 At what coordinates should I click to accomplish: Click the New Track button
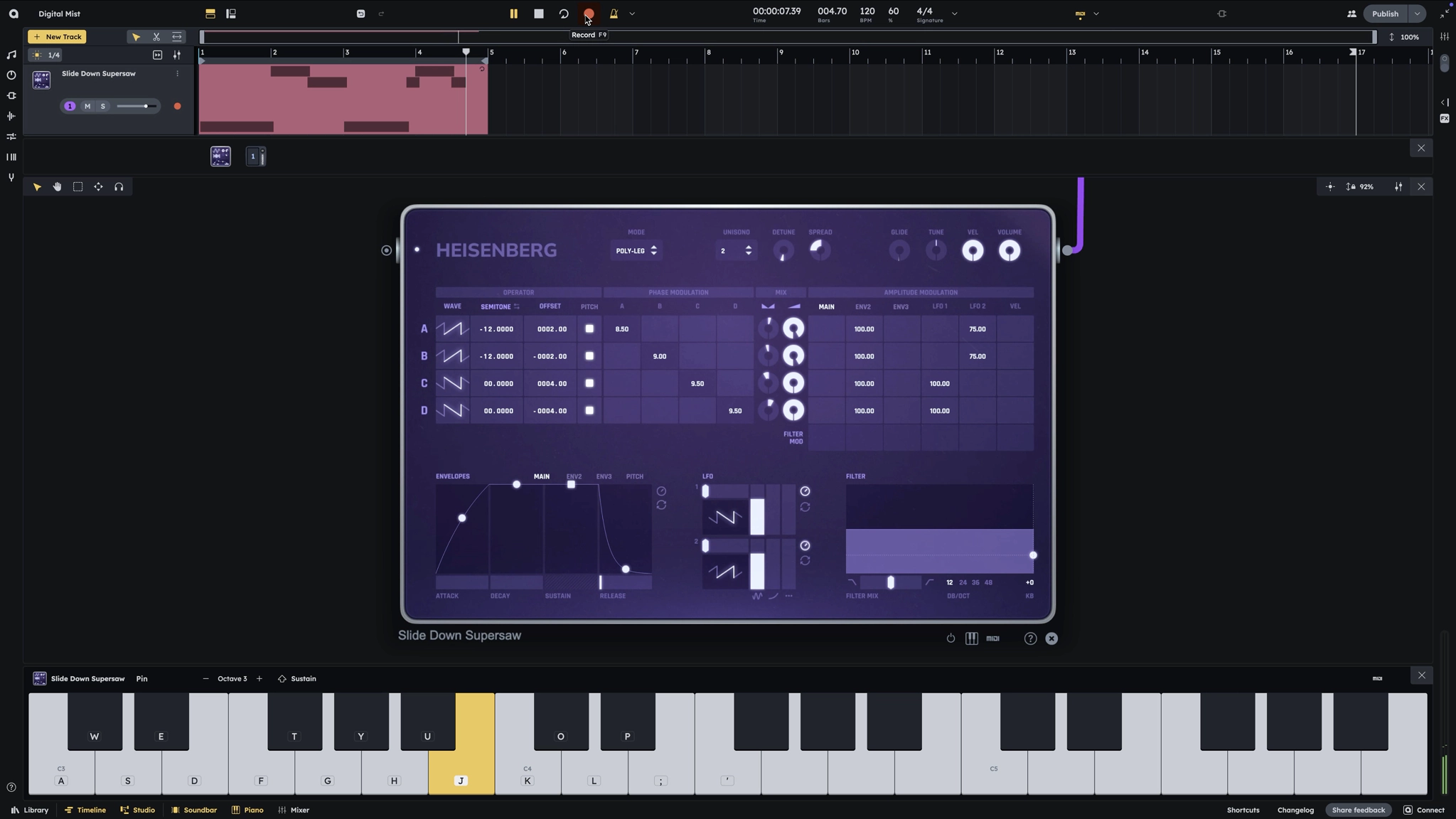[x=57, y=37]
